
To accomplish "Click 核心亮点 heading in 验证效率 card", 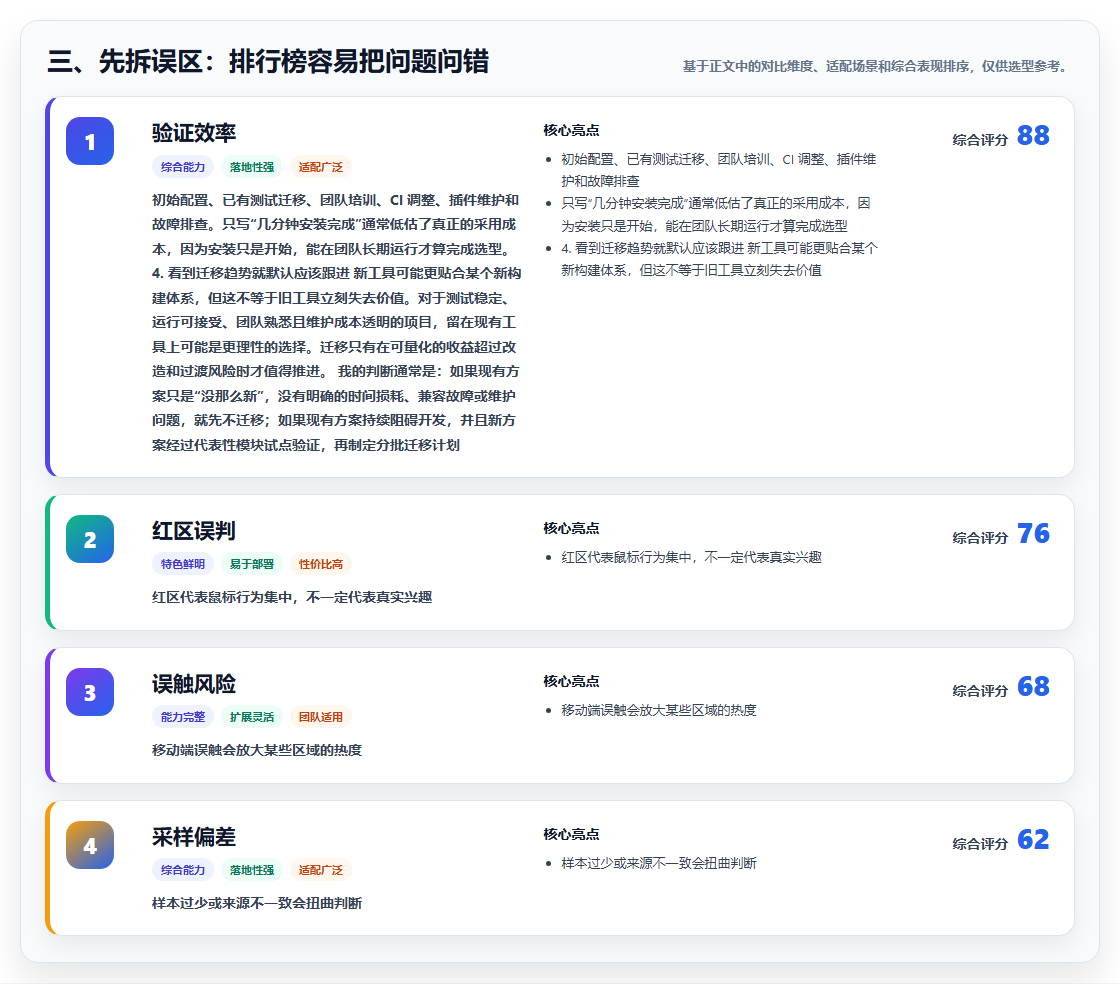I will pos(571,130).
